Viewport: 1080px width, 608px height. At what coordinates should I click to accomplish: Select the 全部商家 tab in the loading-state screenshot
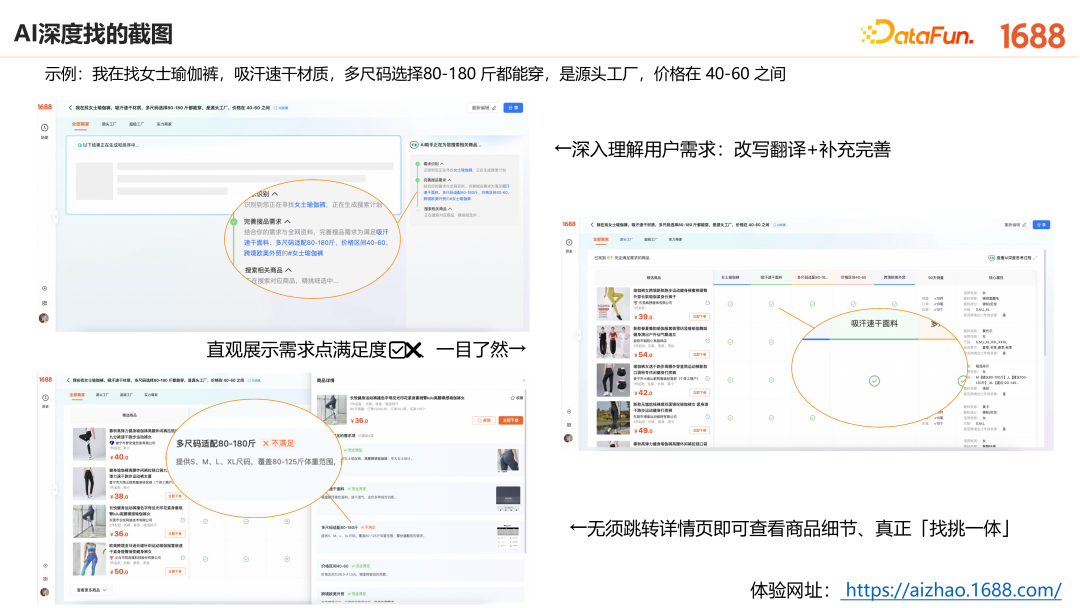point(81,124)
